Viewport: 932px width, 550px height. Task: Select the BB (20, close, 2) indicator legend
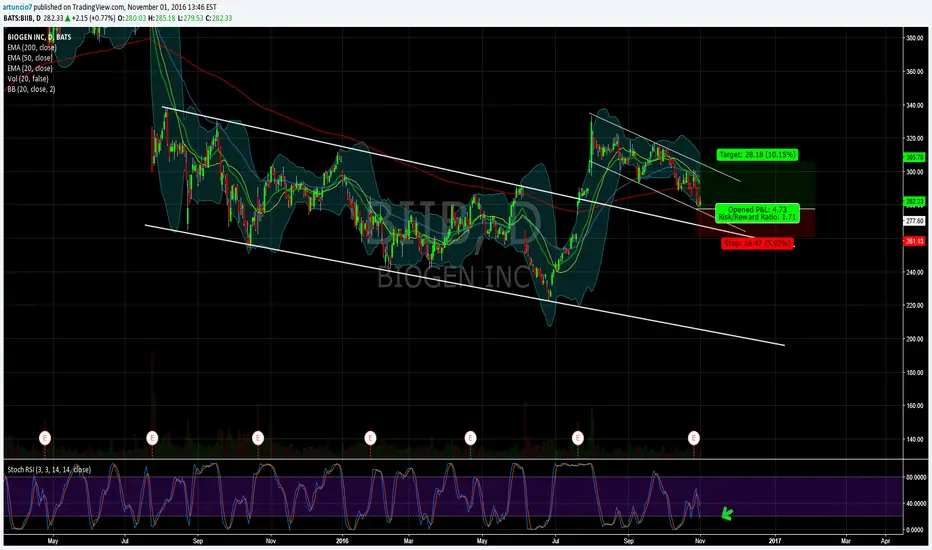tap(31, 89)
